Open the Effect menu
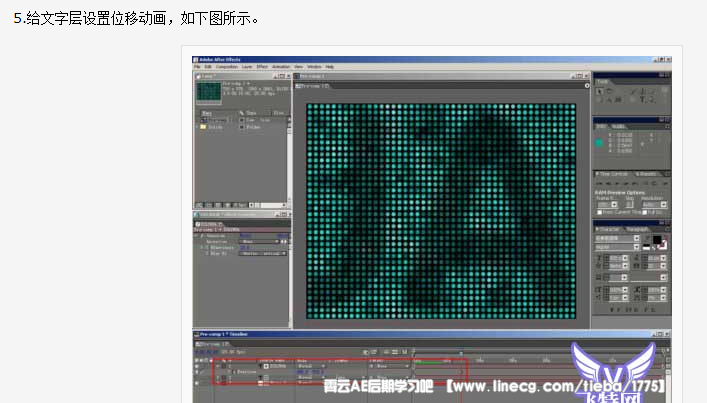 click(x=262, y=67)
